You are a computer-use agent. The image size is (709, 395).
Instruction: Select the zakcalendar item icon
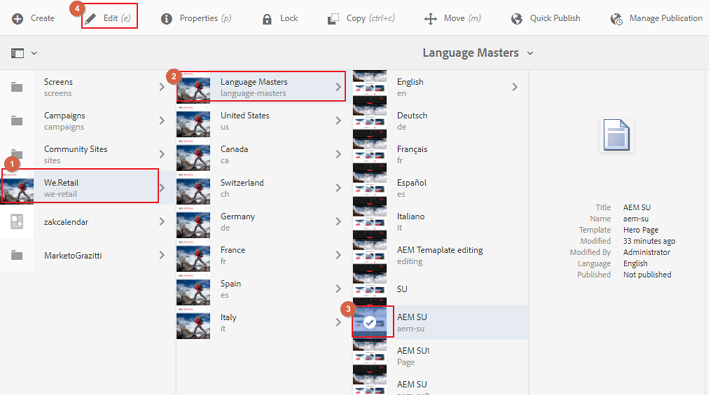pyautogui.click(x=17, y=221)
